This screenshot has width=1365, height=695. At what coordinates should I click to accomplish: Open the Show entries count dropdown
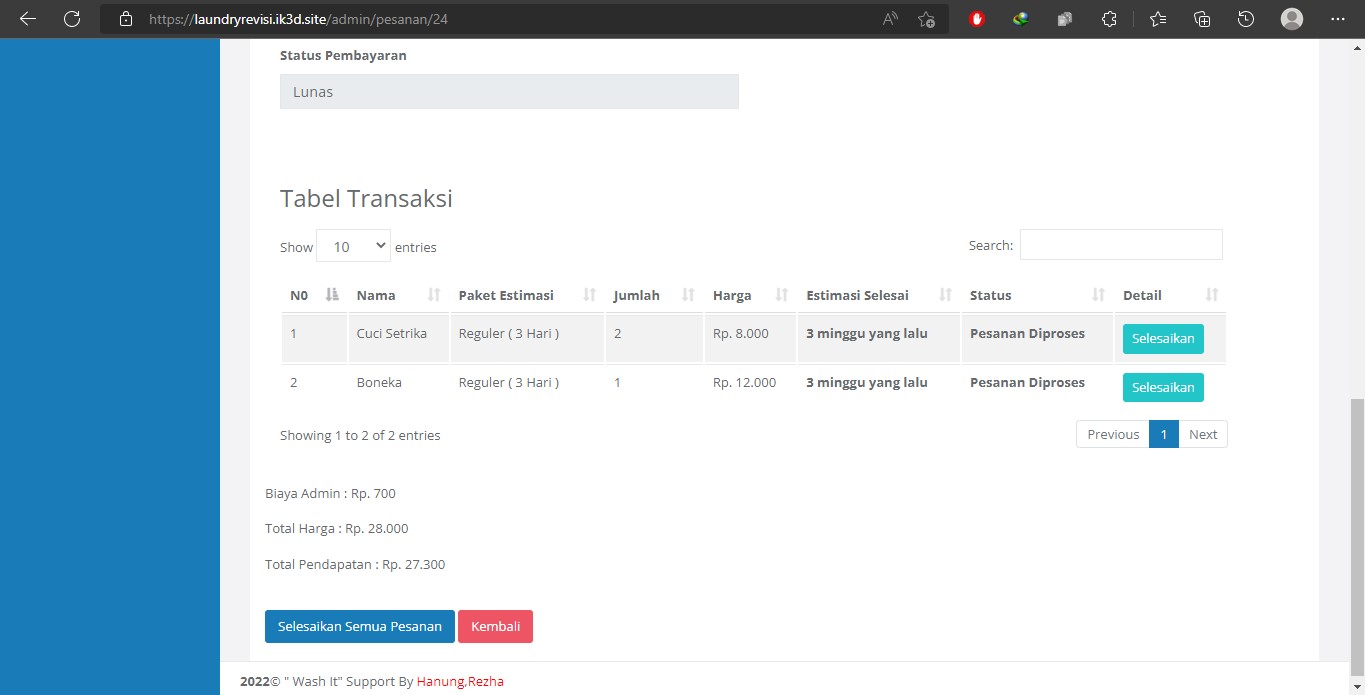353,246
